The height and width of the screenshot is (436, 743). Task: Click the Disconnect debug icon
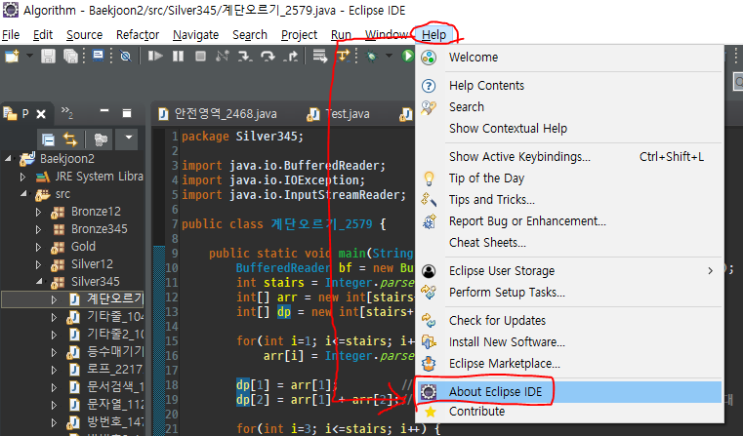pos(222,56)
